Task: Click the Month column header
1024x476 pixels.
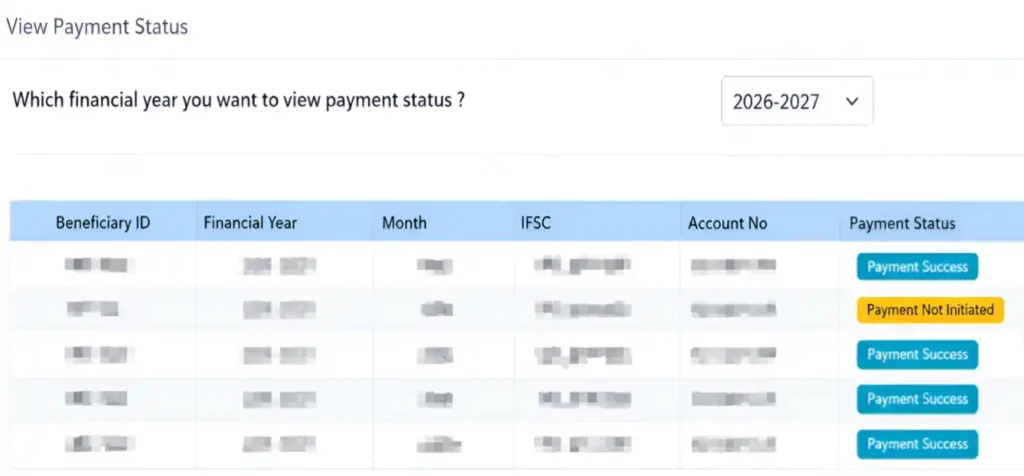Action: (404, 223)
